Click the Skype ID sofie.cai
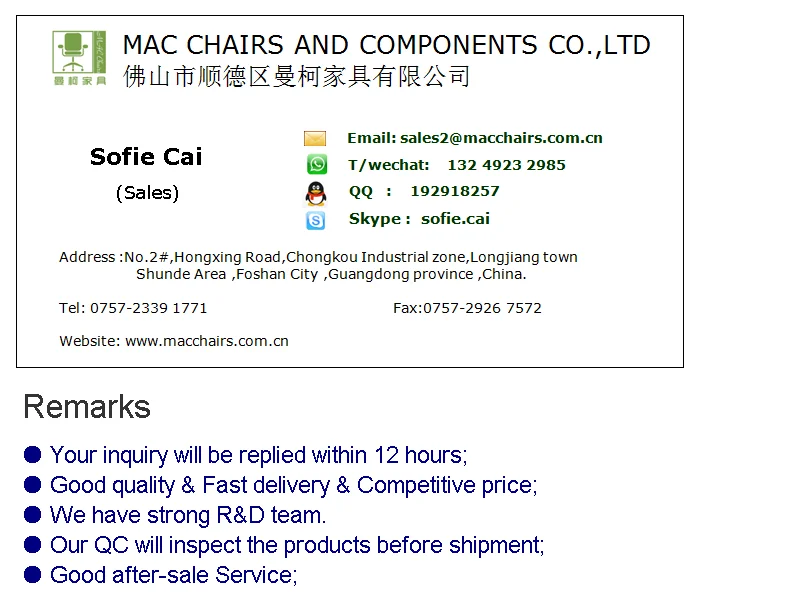The image size is (796, 613). 455,219
